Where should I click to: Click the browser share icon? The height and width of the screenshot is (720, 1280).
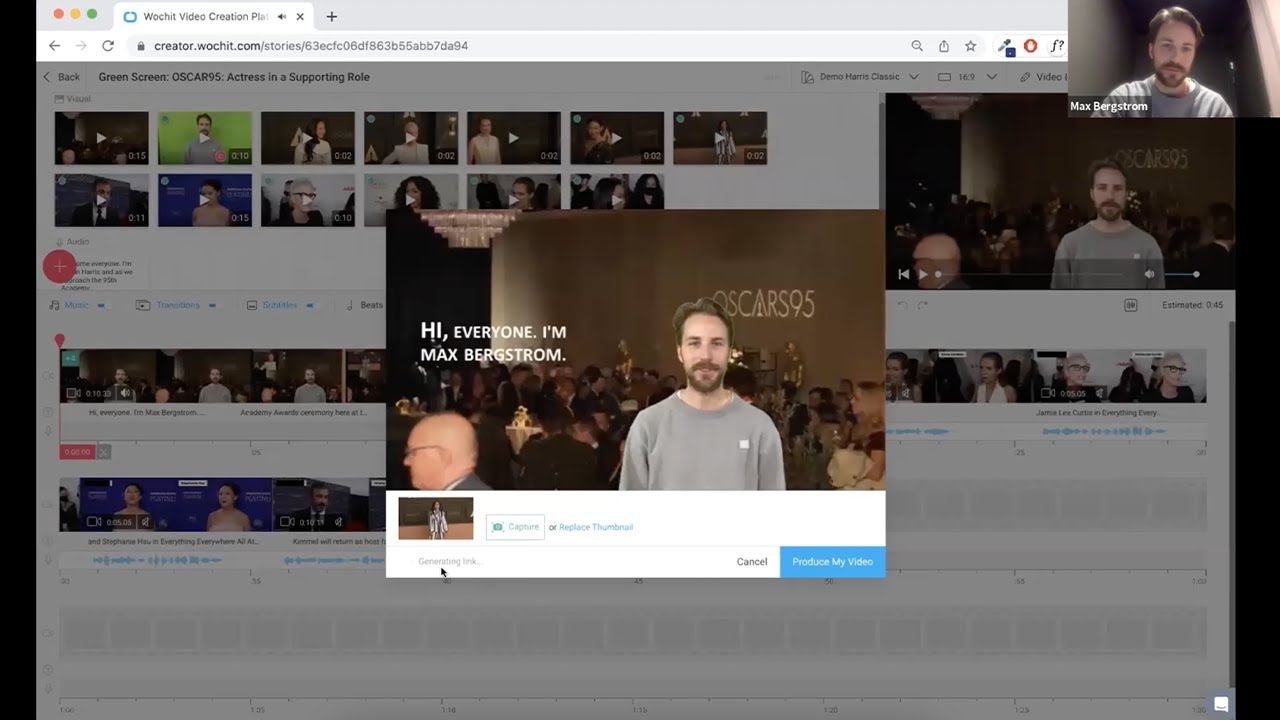[x=944, y=46]
